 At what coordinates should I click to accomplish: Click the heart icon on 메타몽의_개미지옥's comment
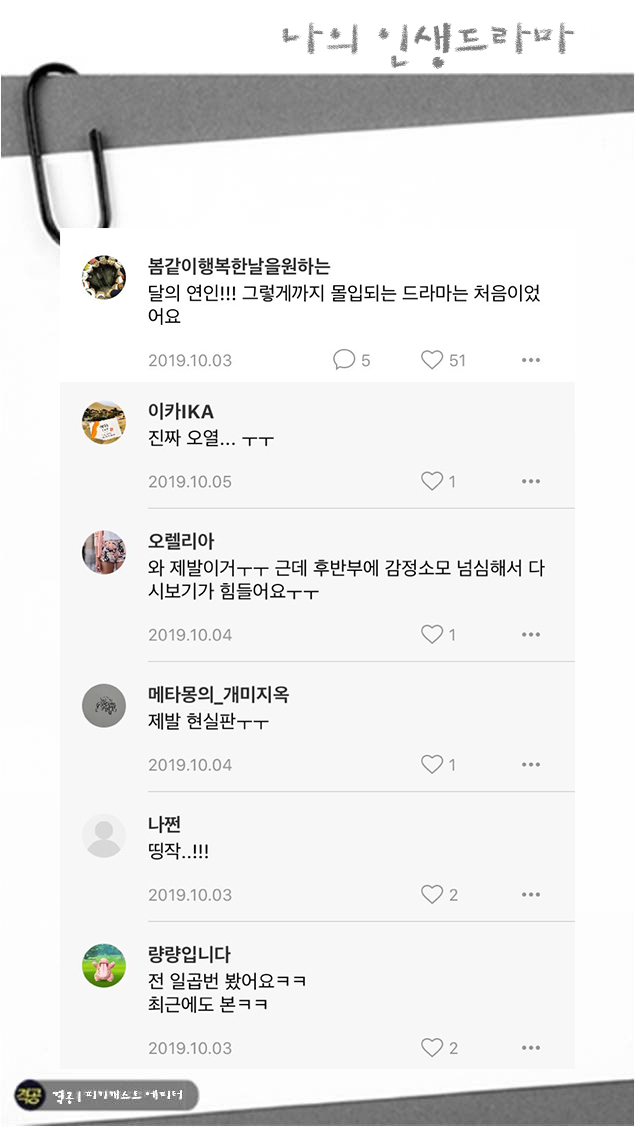coord(430,764)
